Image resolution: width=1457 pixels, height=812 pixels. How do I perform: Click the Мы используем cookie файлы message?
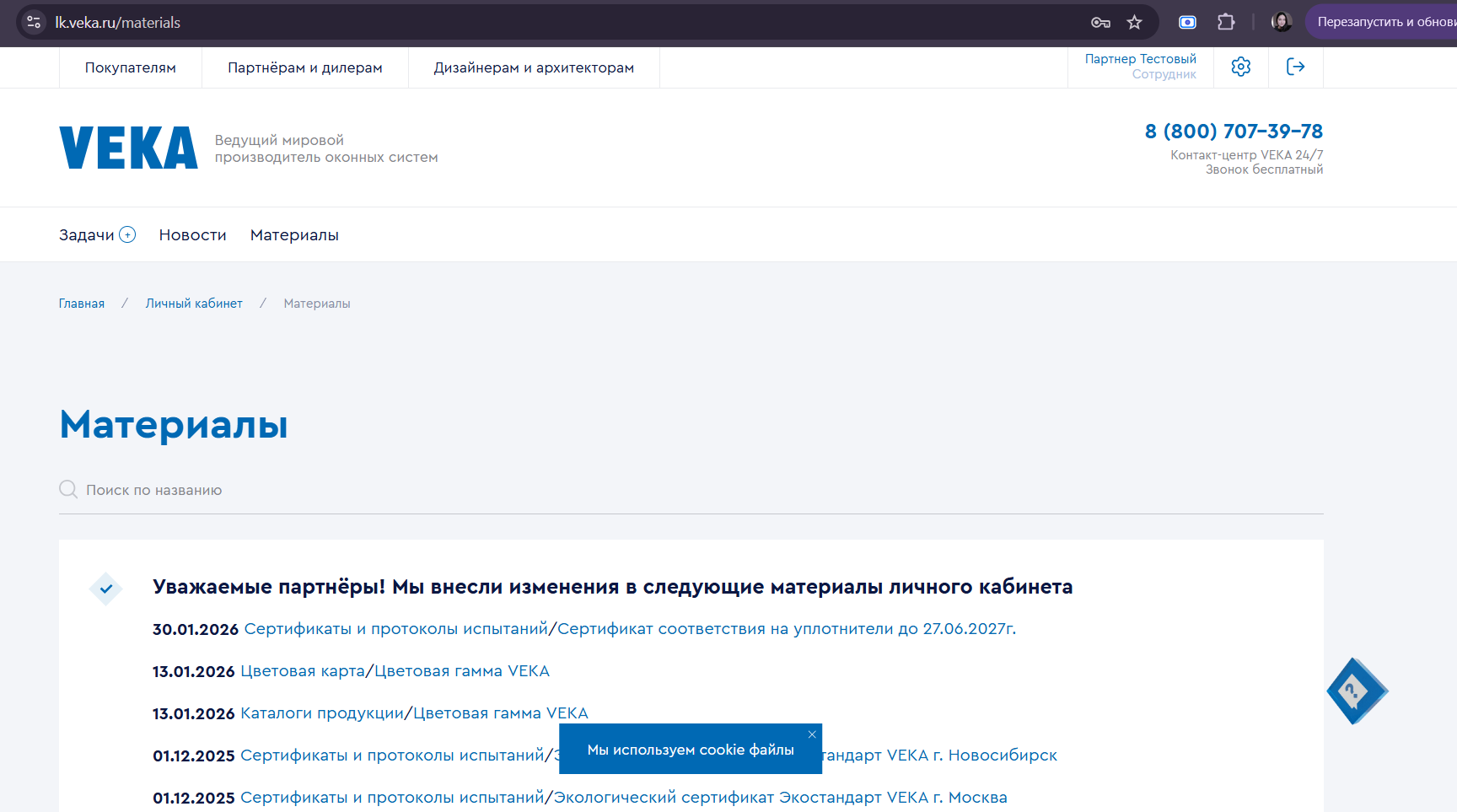pos(691,750)
